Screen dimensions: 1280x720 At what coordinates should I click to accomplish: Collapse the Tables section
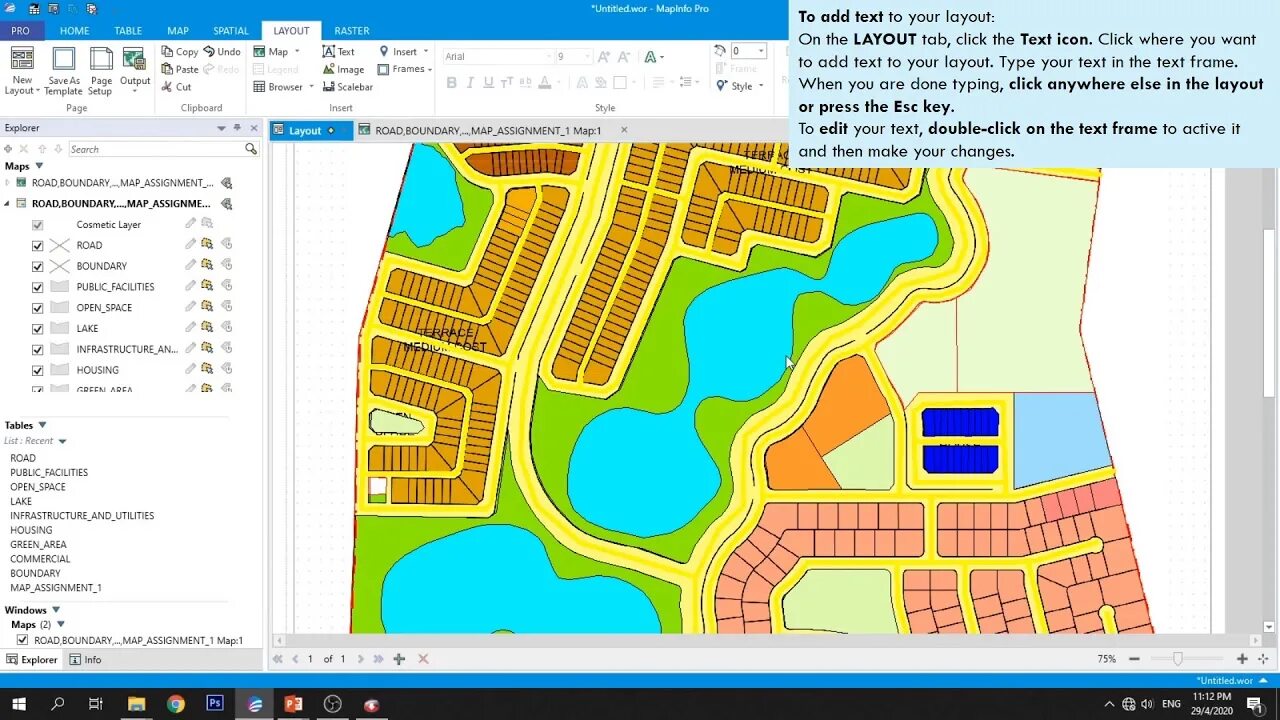tap(42, 425)
